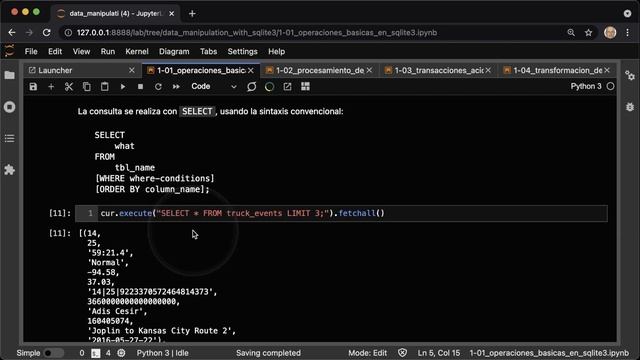Open the File menu
This screenshot has height=360, width=640.
[x=31, y=51]
